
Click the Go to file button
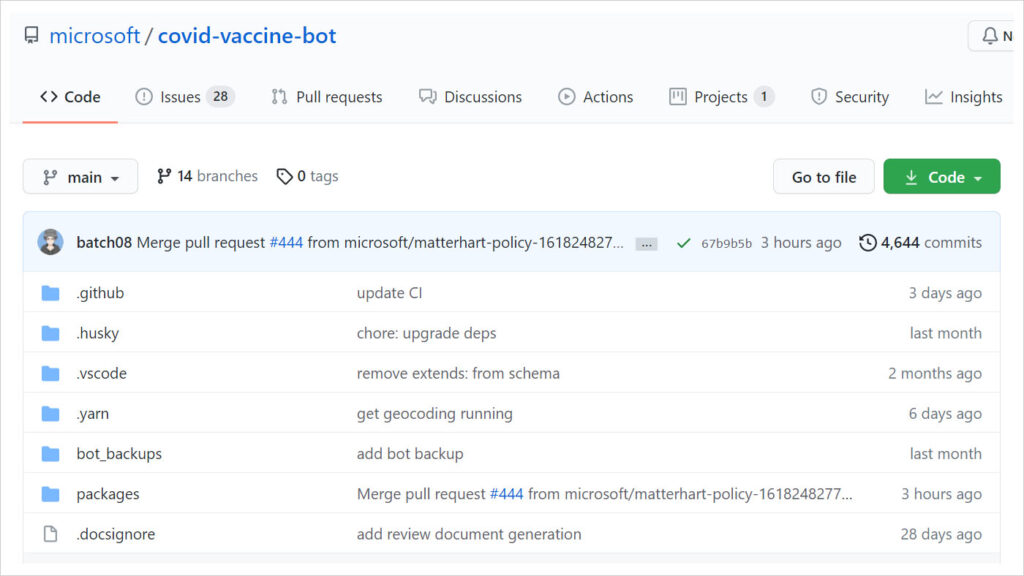(x=823, y=176)
